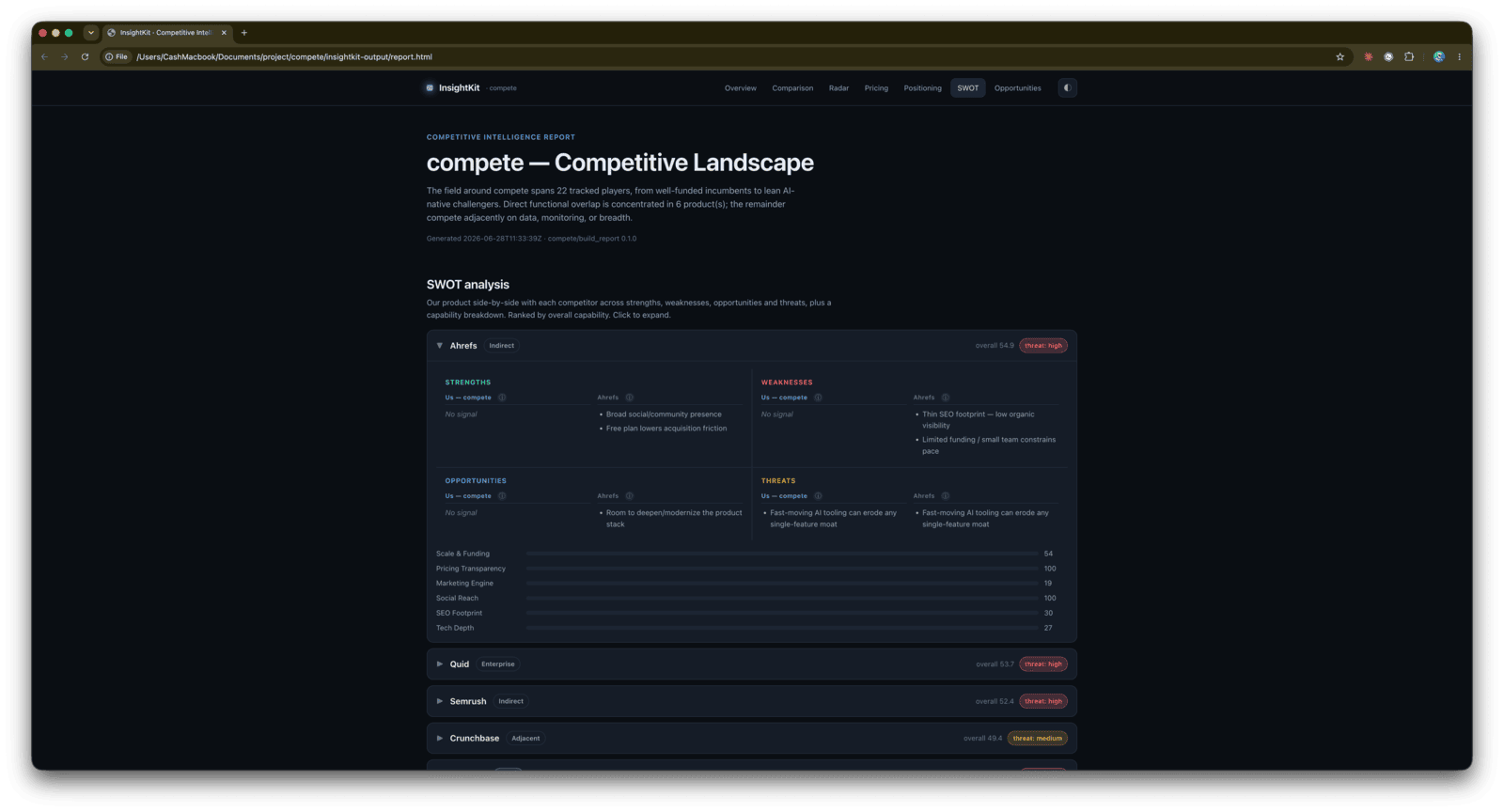1504x812 pixels.
Task: Click the 'STRENGTHS' quadrant label
Action: click(468, 383)
